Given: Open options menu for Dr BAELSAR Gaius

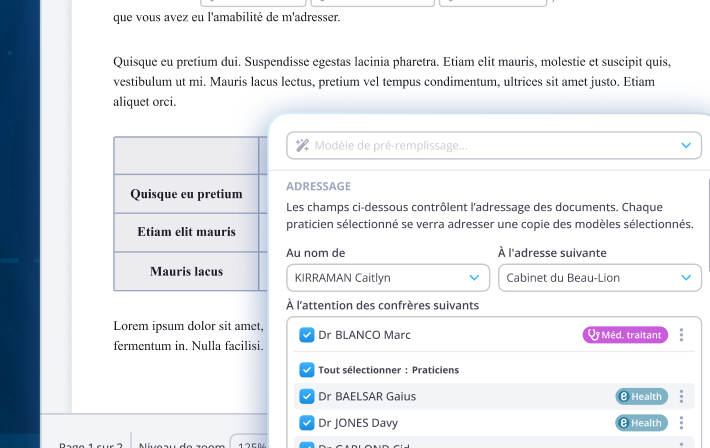Looking at the screenshot, I should (x=681, y=396).
